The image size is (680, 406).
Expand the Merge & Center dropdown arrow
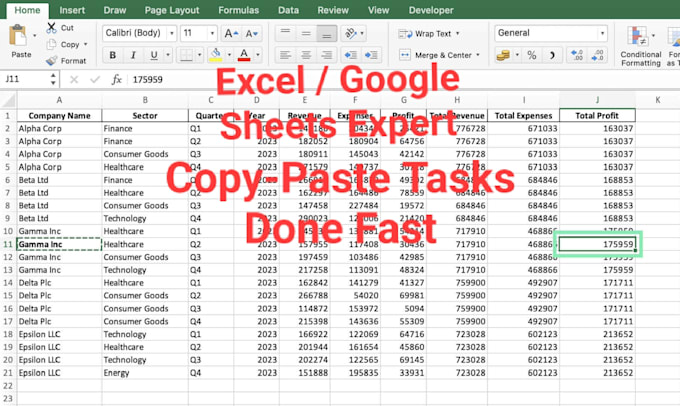(x=477, y=55)
